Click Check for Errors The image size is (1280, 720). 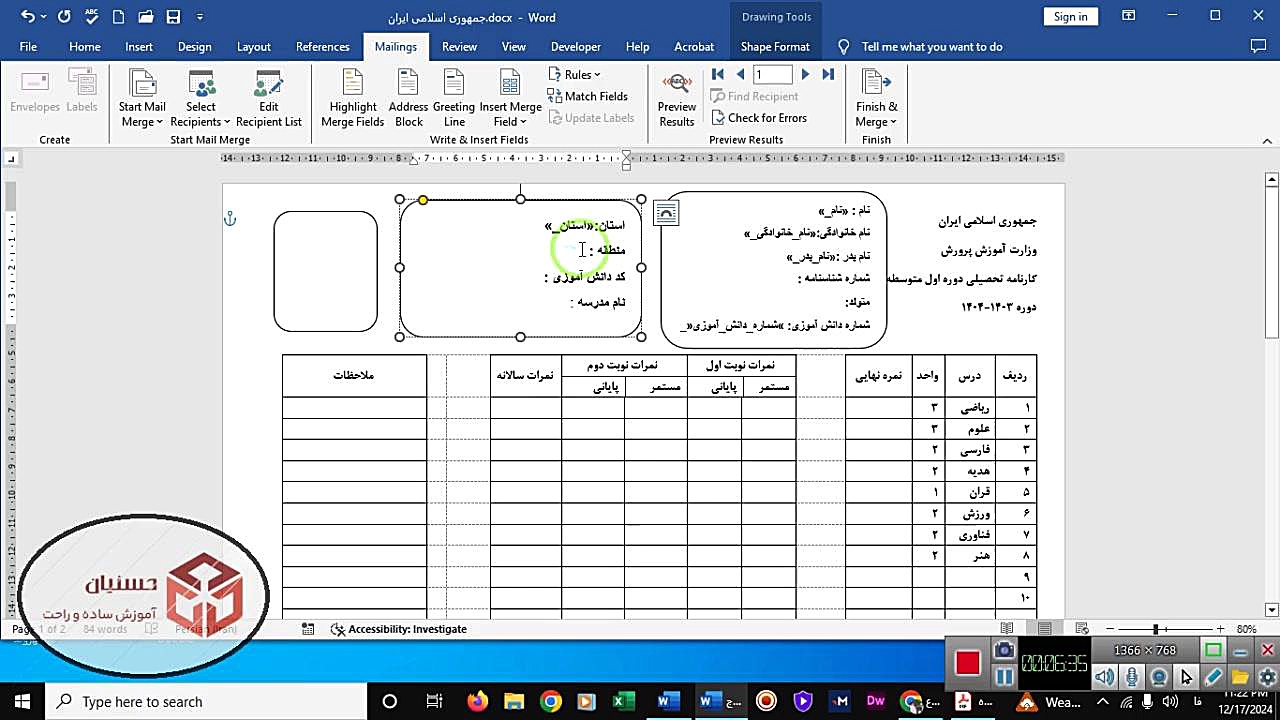[x=759, y=118]
